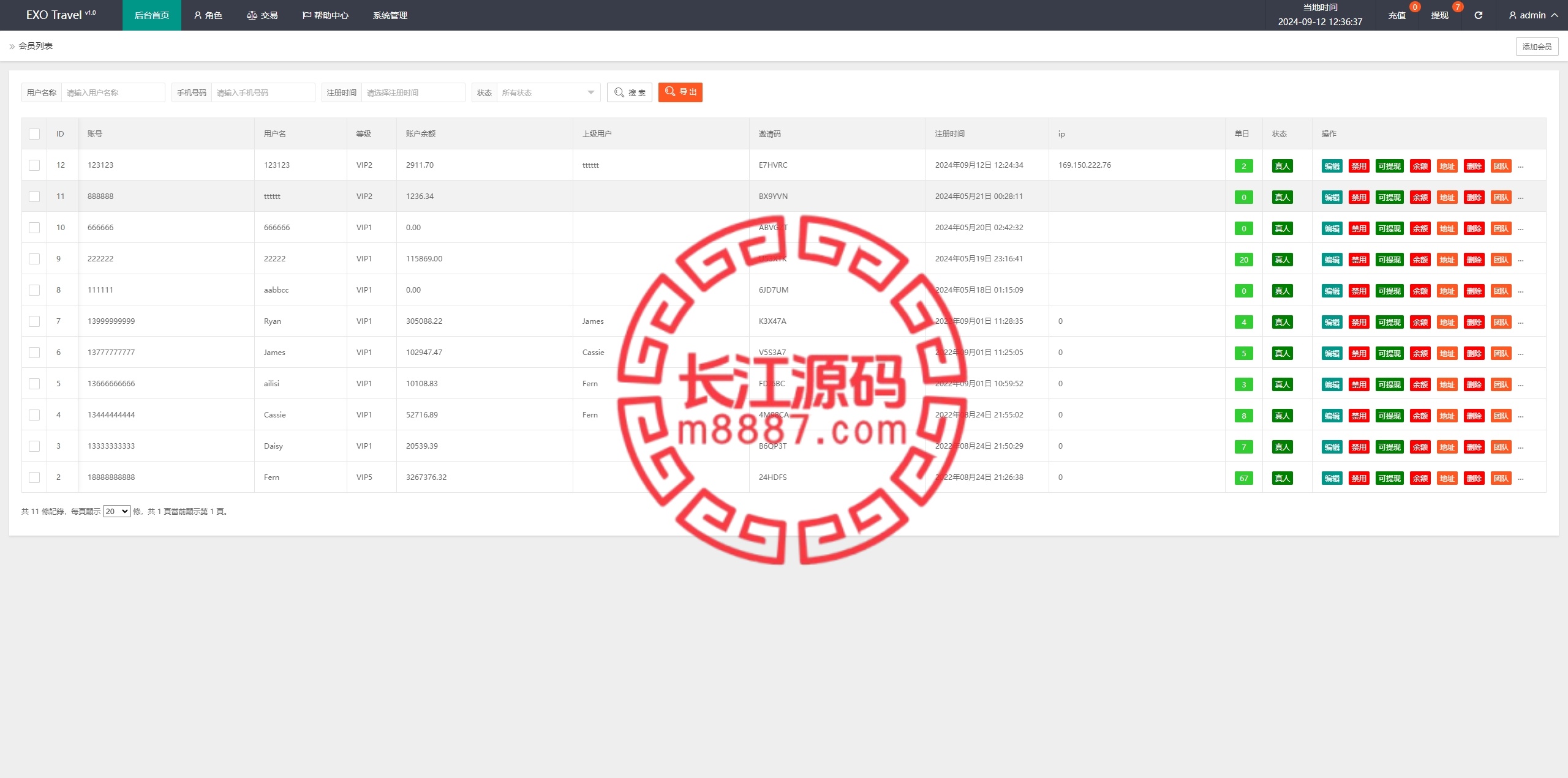Click the EXO Travel logo

[61, 15]
